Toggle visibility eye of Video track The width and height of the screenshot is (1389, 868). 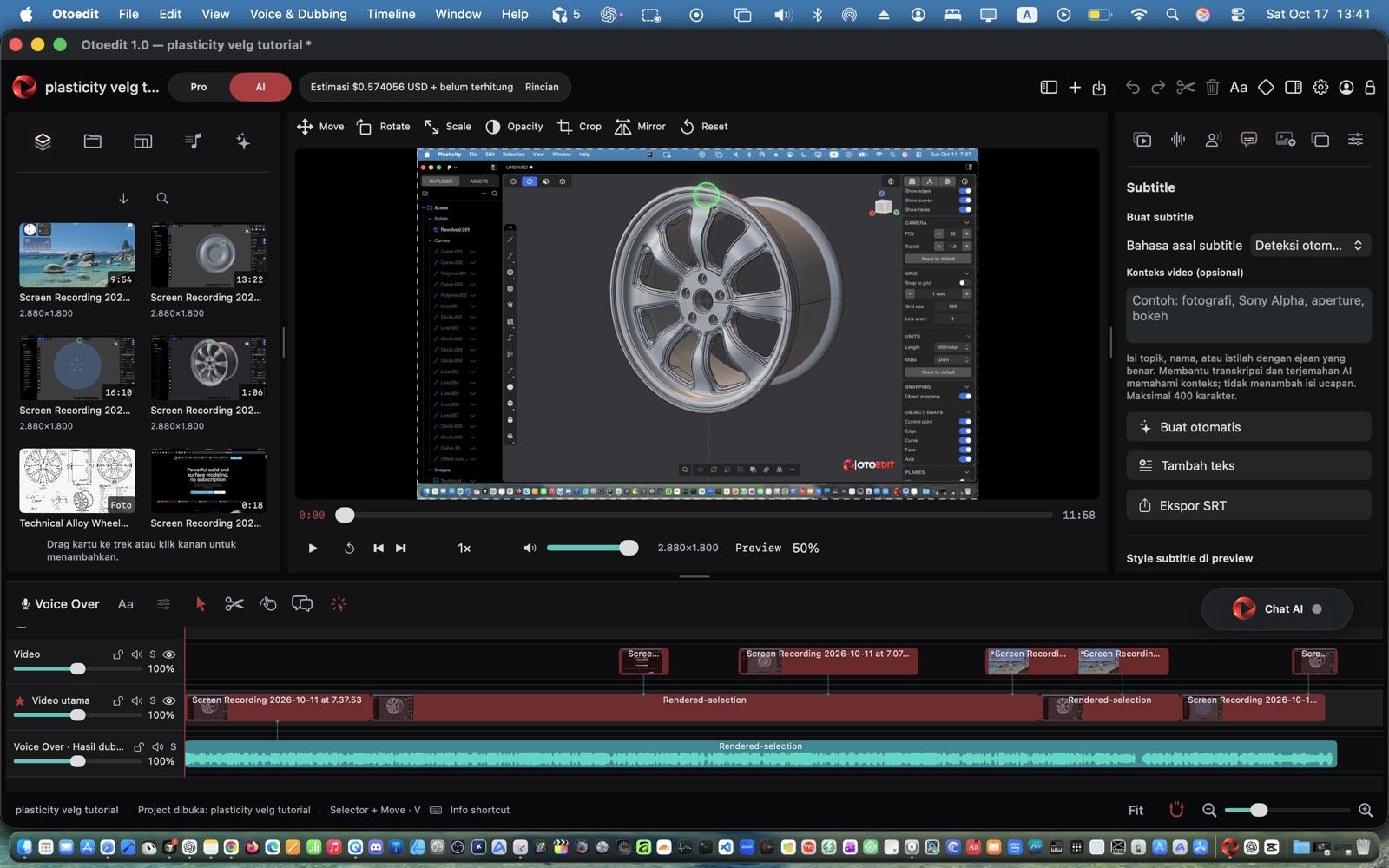[169, 654]
